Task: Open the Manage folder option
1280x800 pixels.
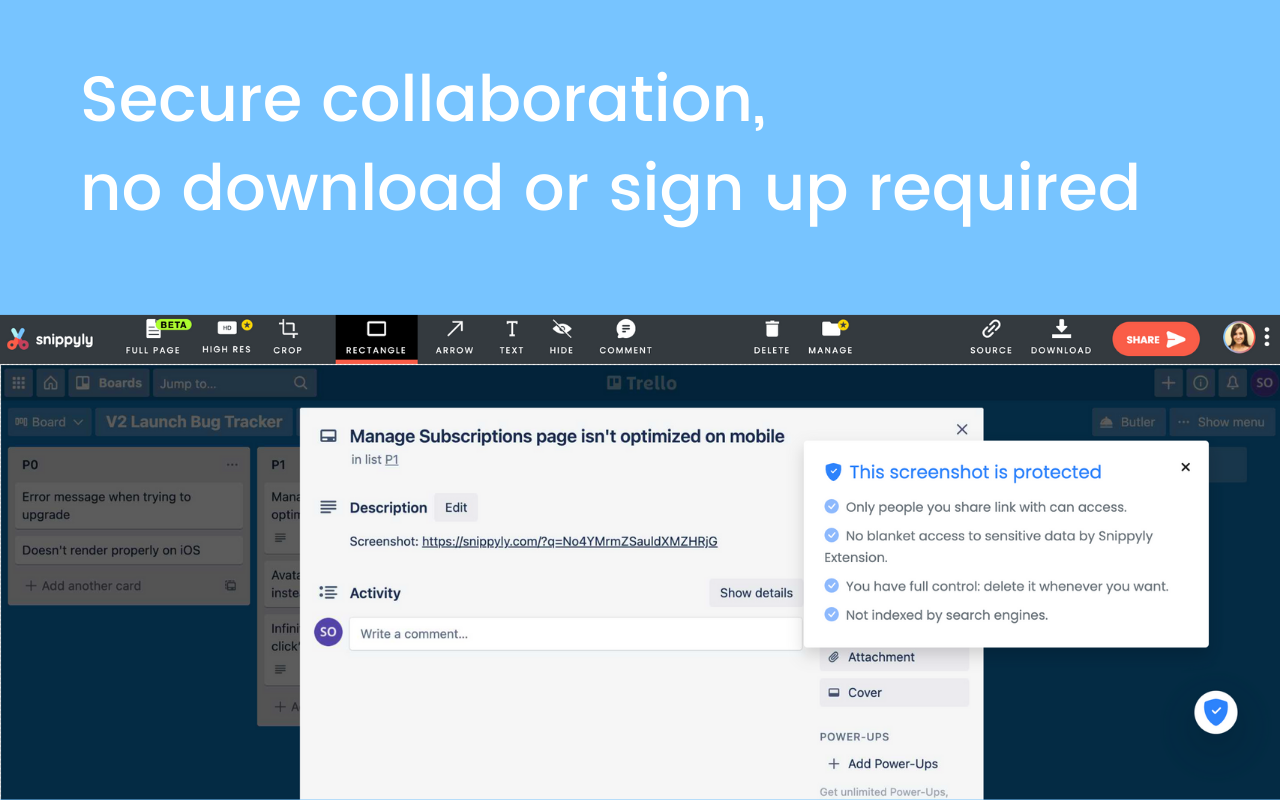Action: pos(831,338)
